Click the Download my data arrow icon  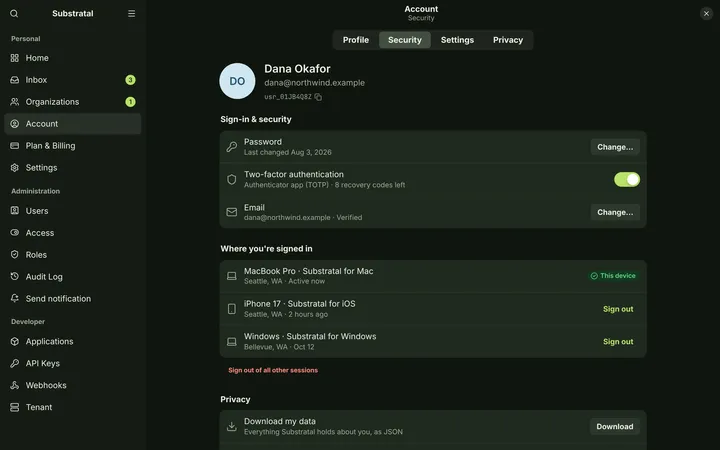pyautogui.click(x=232, y=427)
